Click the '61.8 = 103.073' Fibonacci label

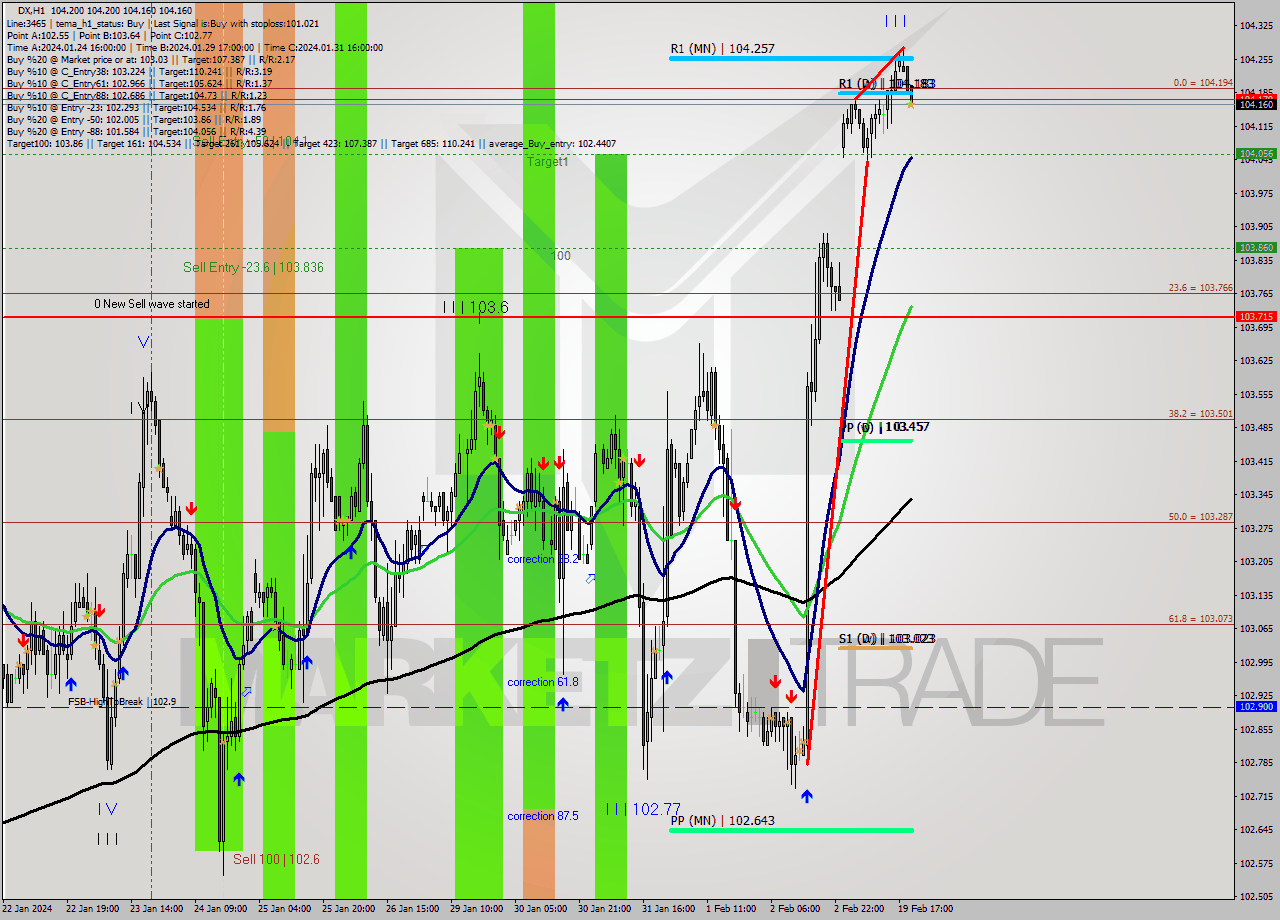[1200, 619]
